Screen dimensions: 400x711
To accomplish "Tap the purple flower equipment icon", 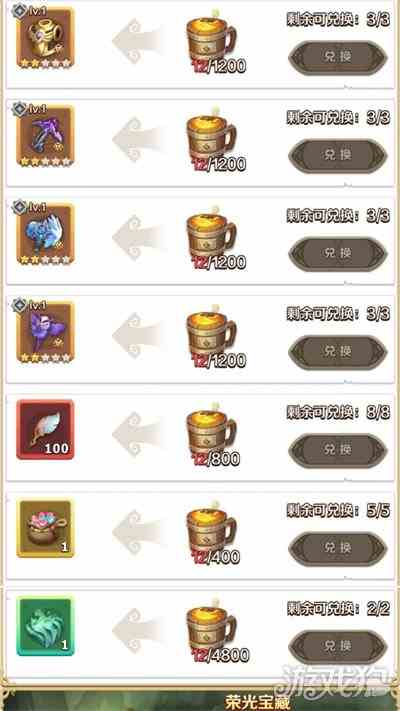I will point(45,332).
